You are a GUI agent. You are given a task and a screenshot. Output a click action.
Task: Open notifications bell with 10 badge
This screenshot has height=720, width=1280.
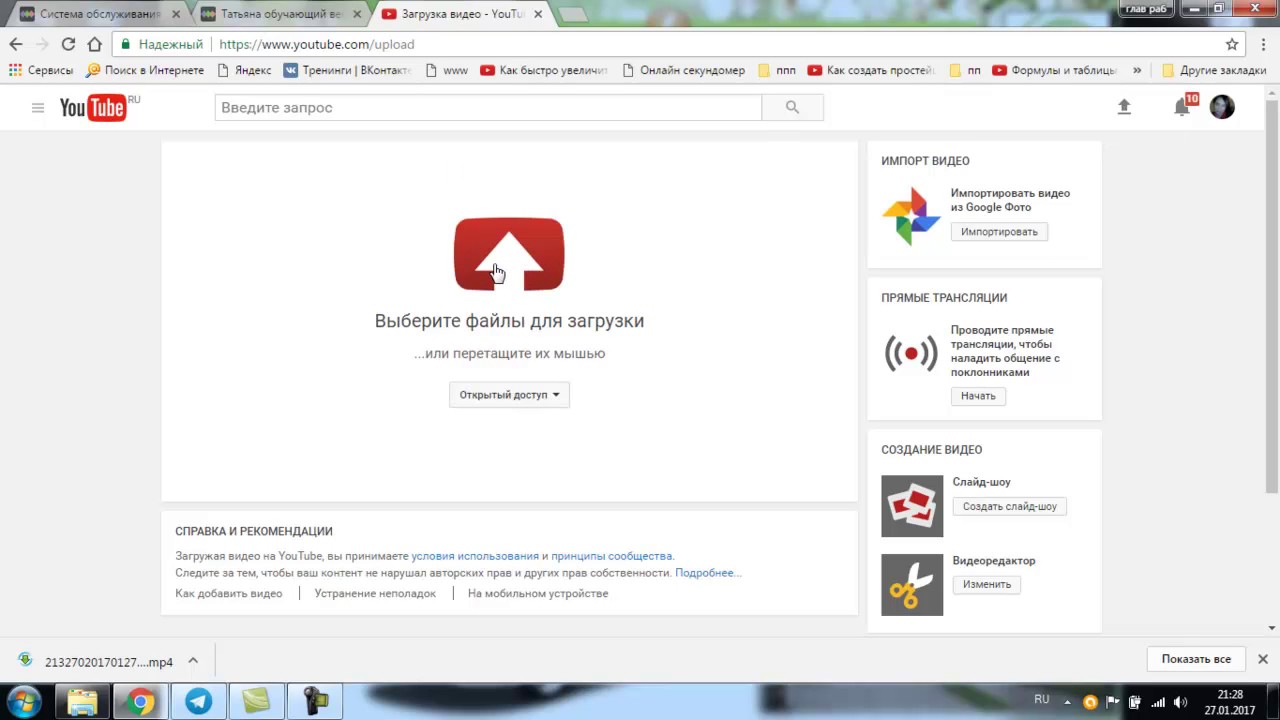point(1184,106)
